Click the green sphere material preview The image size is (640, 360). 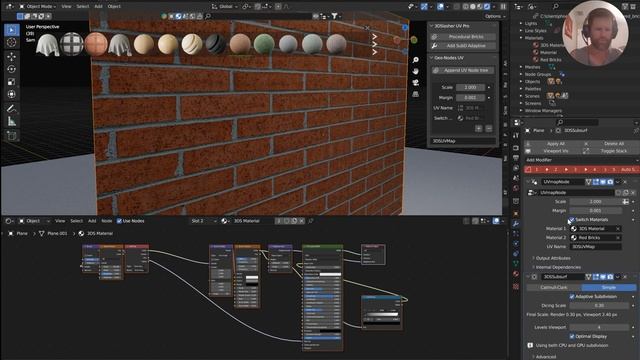pyautogui.click(x=264, y=44)
